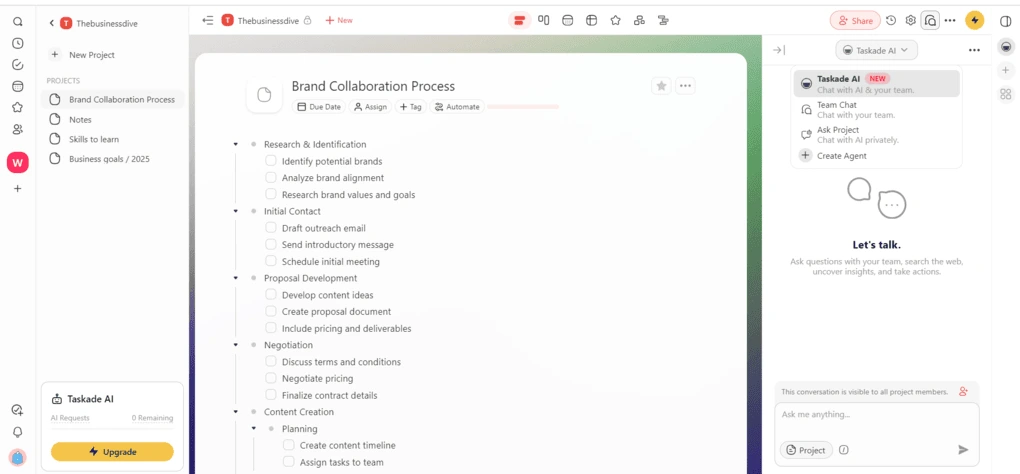This screenshot has height=474, width=1020.
Task: Collapse the Initial Contact section
Action: 235,211
